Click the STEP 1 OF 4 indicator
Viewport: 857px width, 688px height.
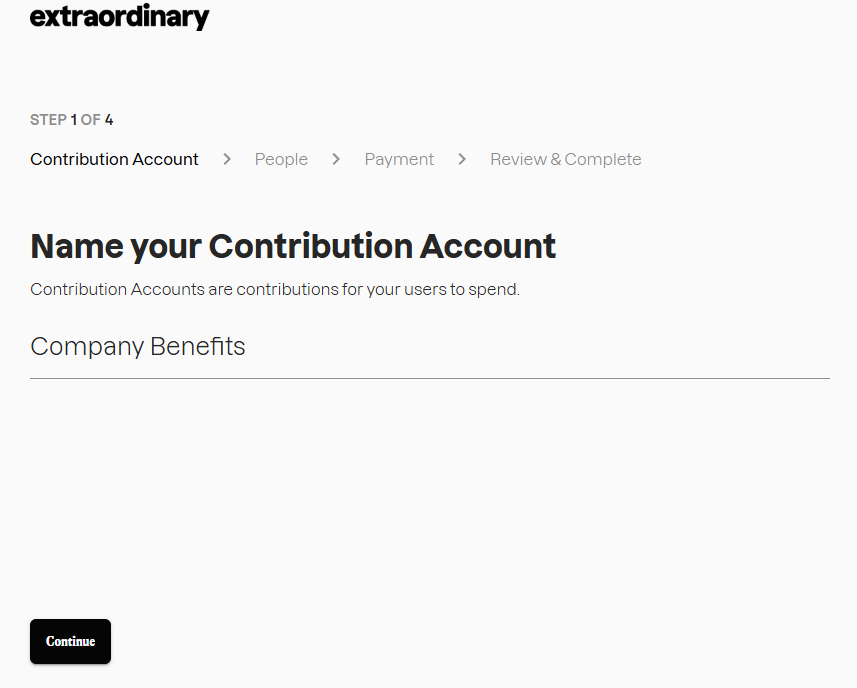pyautogui.click(x=71, y=120)
